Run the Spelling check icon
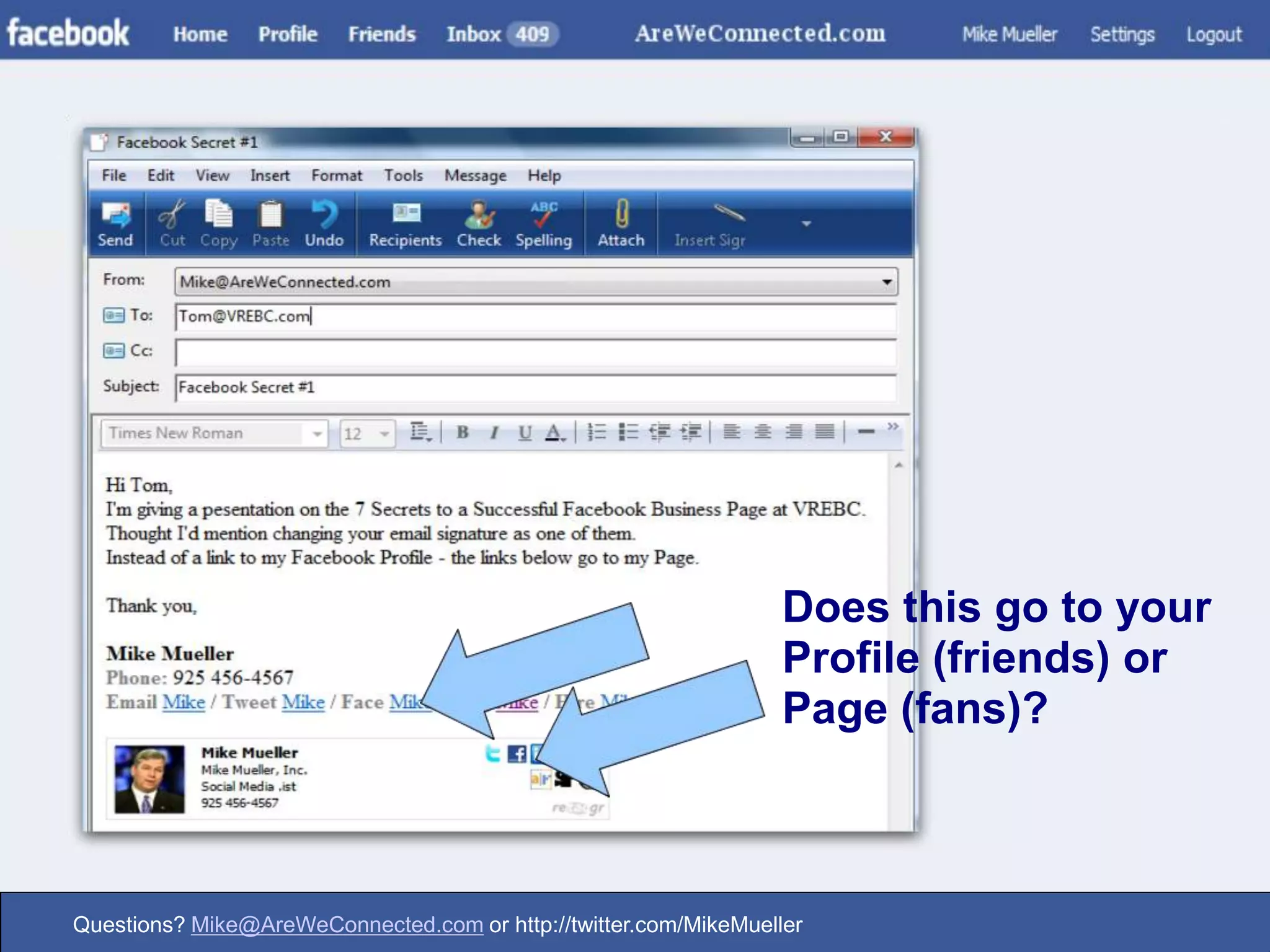 (x=544, y=214)
